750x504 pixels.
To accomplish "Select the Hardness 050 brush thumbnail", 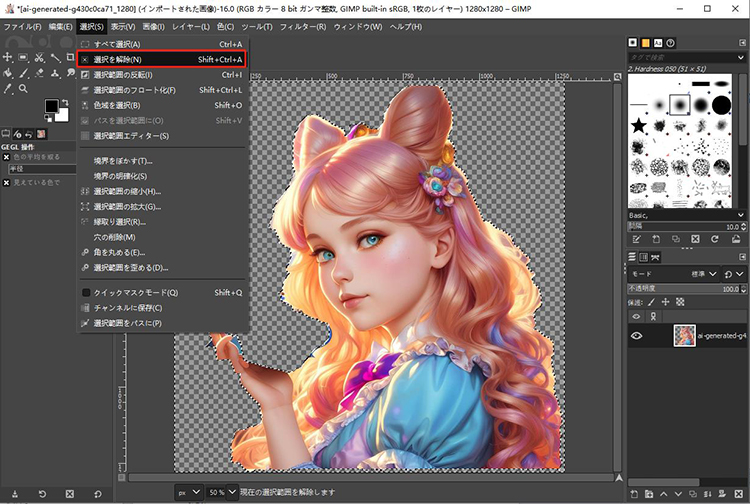I will pyautogui.click(x=680, y=105).
